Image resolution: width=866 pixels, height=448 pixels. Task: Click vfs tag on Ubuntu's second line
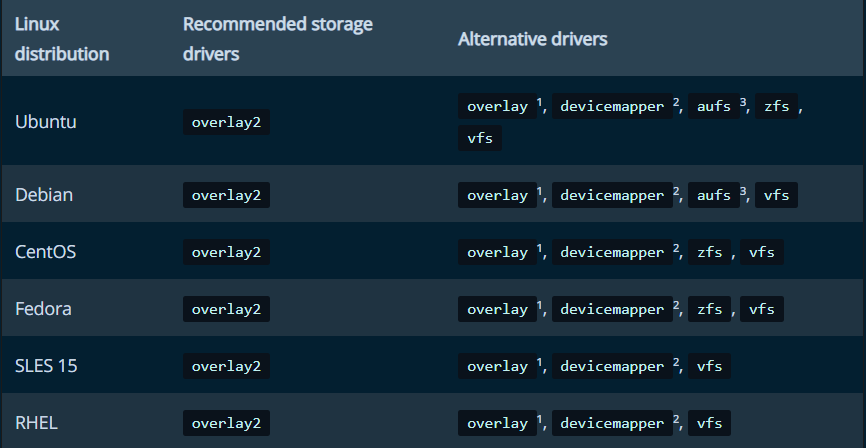tap(479, 138)
